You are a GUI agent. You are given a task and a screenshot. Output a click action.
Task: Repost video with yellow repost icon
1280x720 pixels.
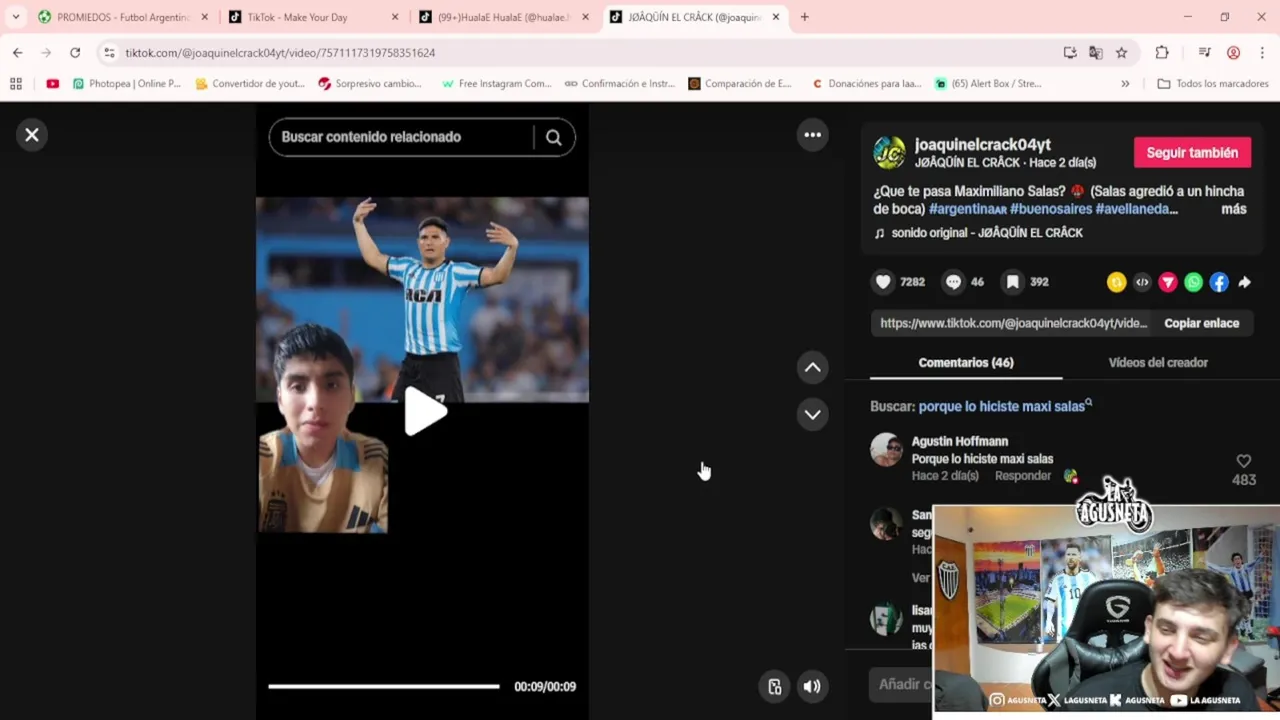tap(1116, 283)
